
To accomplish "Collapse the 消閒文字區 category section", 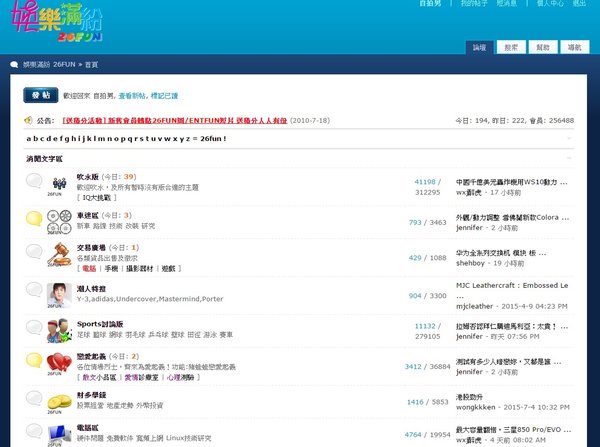I will (569, 158).
